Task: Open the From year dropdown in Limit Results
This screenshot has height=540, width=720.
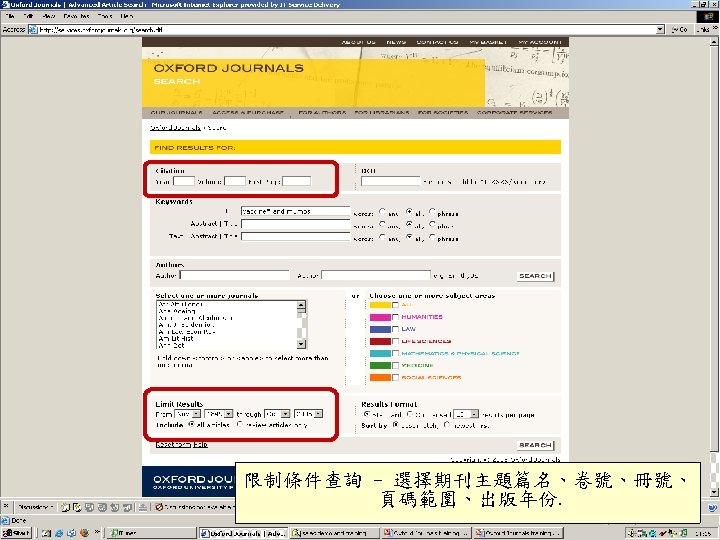Action: click(219, 414)
